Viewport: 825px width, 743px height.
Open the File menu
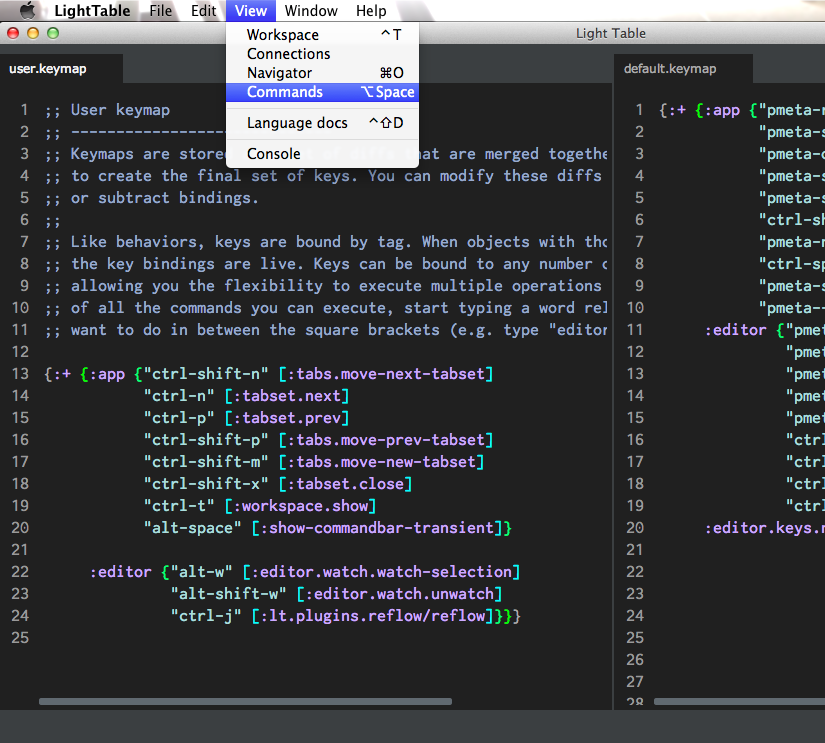point(160,11)
